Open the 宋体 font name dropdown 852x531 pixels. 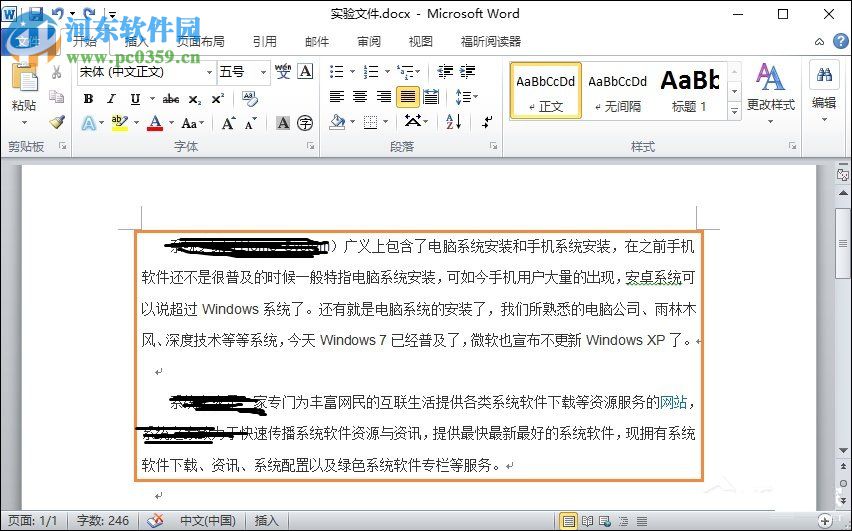tap(209, 72)
